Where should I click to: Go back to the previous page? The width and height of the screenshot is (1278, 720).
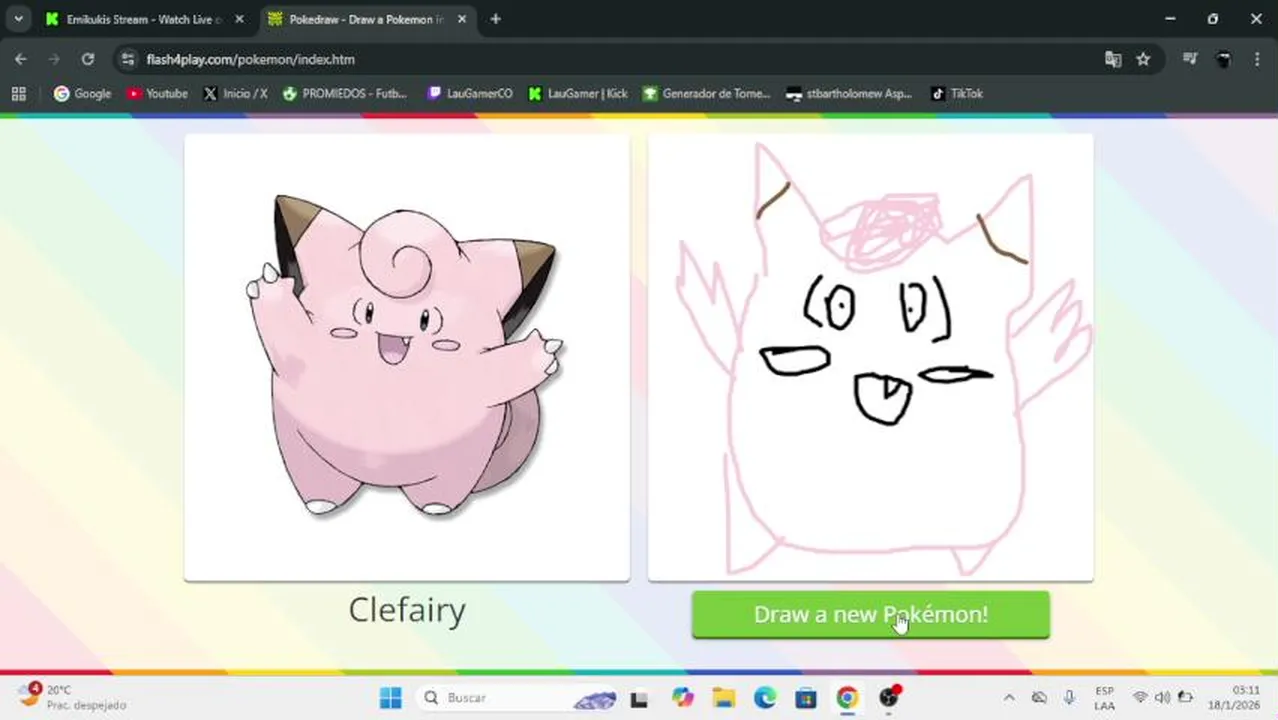click(x=21, y=59)
